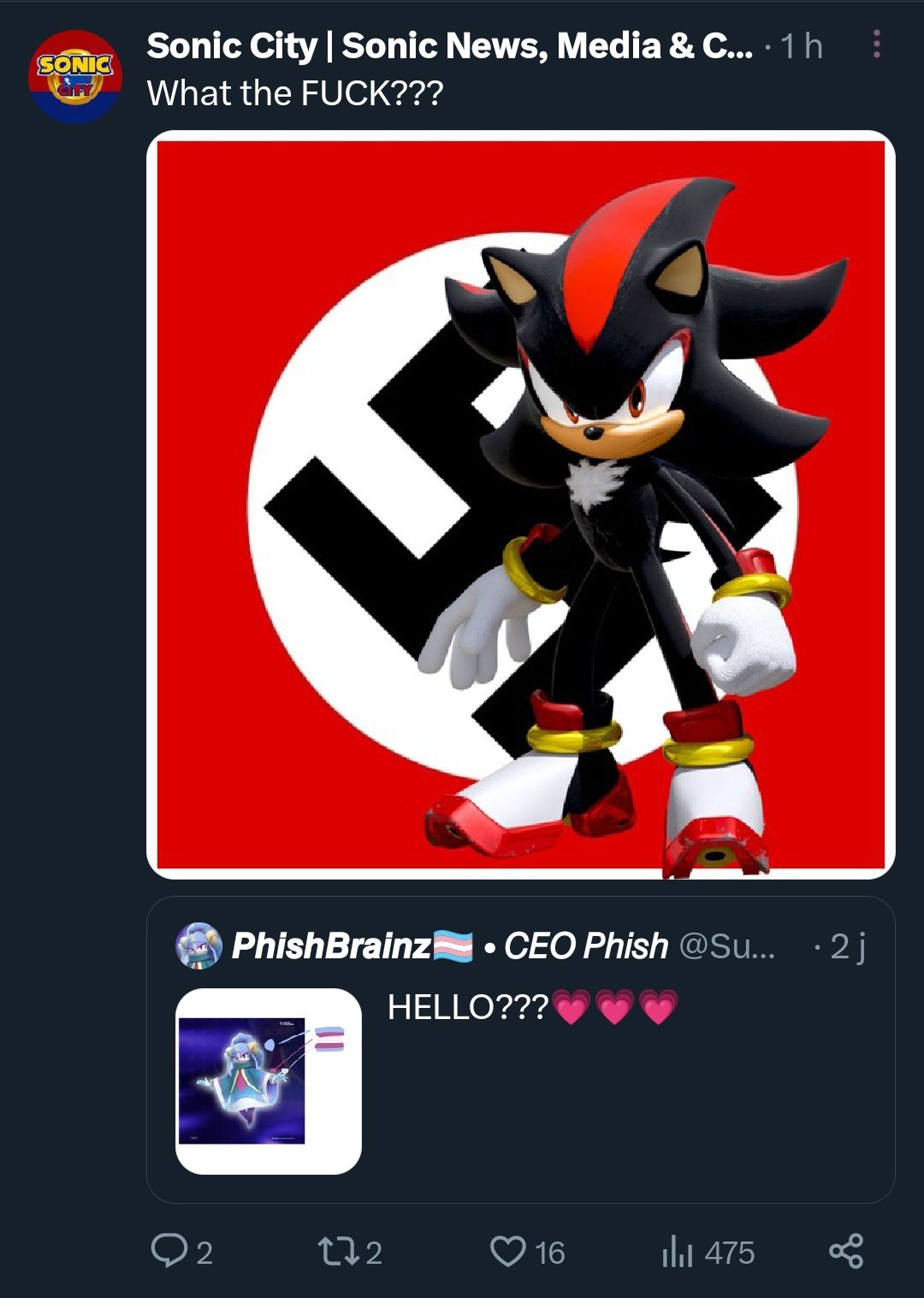
Task: Tap the repost count number 2
Action: [x=374, y=1254]
